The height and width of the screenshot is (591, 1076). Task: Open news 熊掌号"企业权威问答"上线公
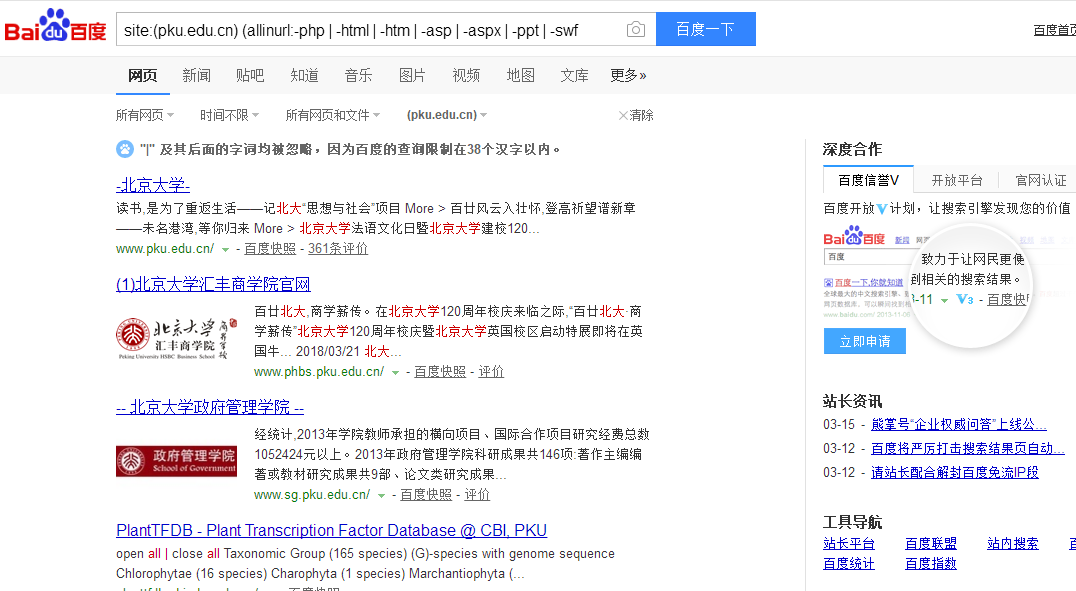[959, 424]
